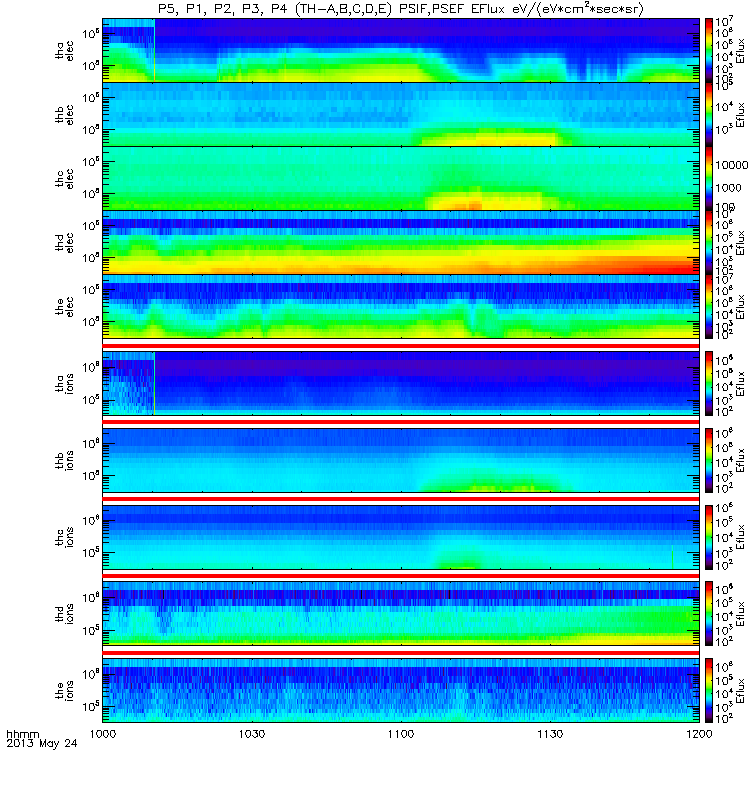Click the thd elec spectrogram panel
Screen dimensions: 750x800
(x=401, y=242)
